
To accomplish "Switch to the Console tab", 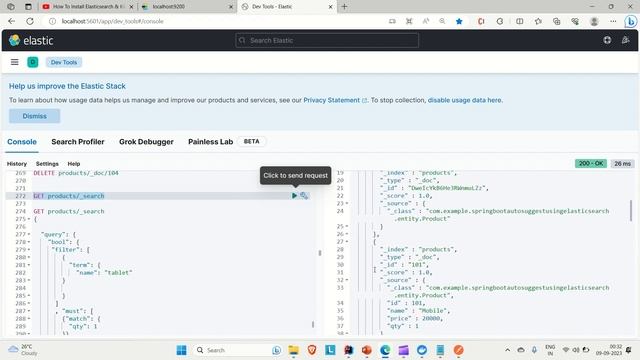I will [x=22, y=142].
